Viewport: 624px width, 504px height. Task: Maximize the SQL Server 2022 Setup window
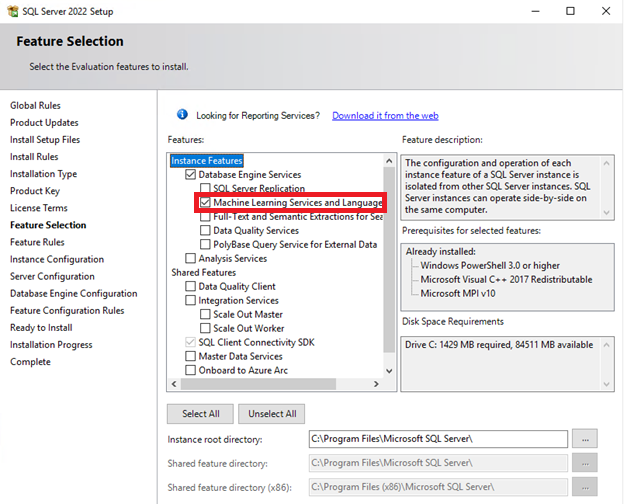pos(570,11)
